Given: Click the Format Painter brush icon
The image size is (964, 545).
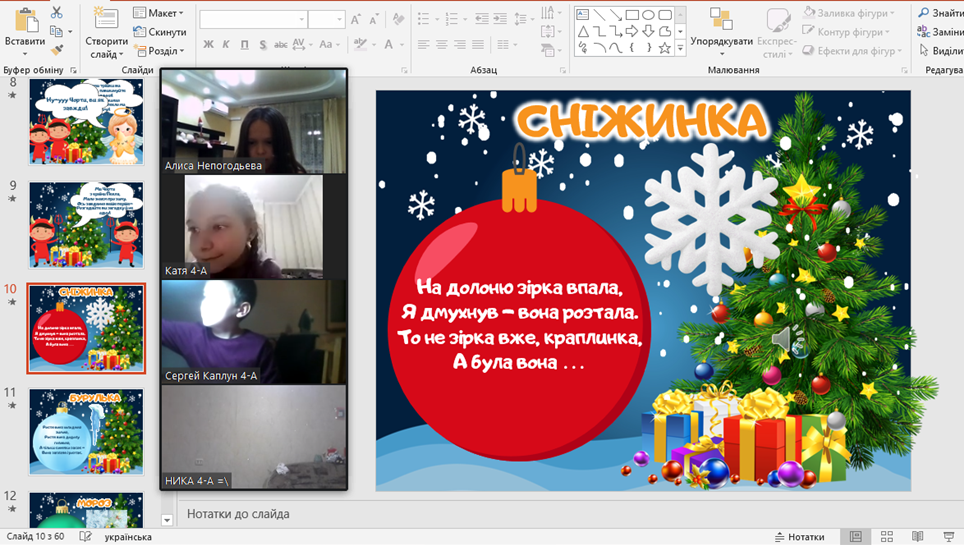Looking at the screenshot, I should point(57,50).
